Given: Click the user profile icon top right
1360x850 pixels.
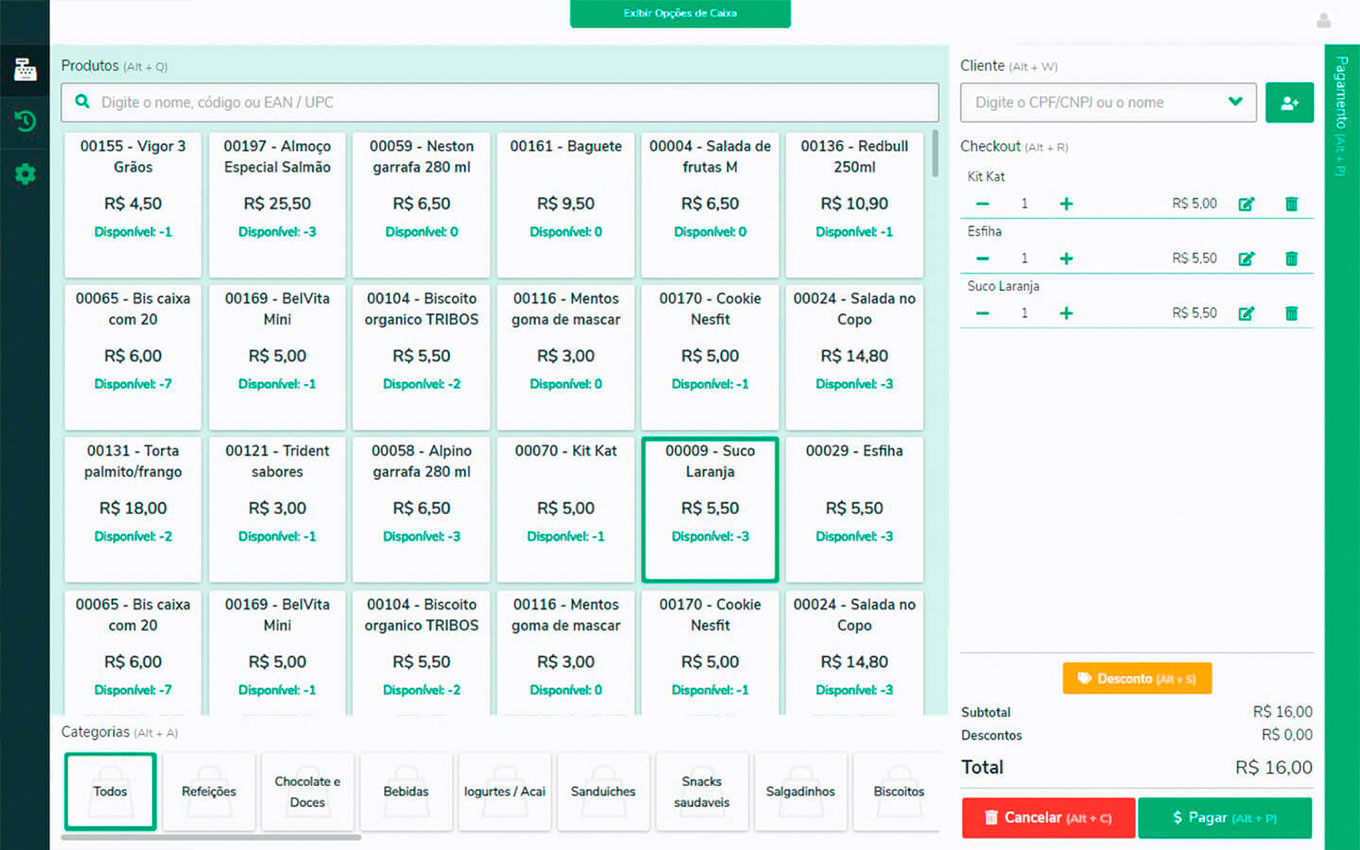Looking at the screenshot, I should [1324, 21].
